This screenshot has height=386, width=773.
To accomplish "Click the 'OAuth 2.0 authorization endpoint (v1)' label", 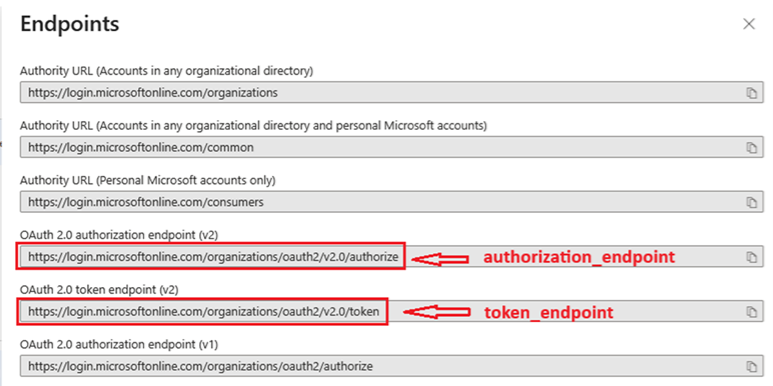I will [x=119, y=345].
